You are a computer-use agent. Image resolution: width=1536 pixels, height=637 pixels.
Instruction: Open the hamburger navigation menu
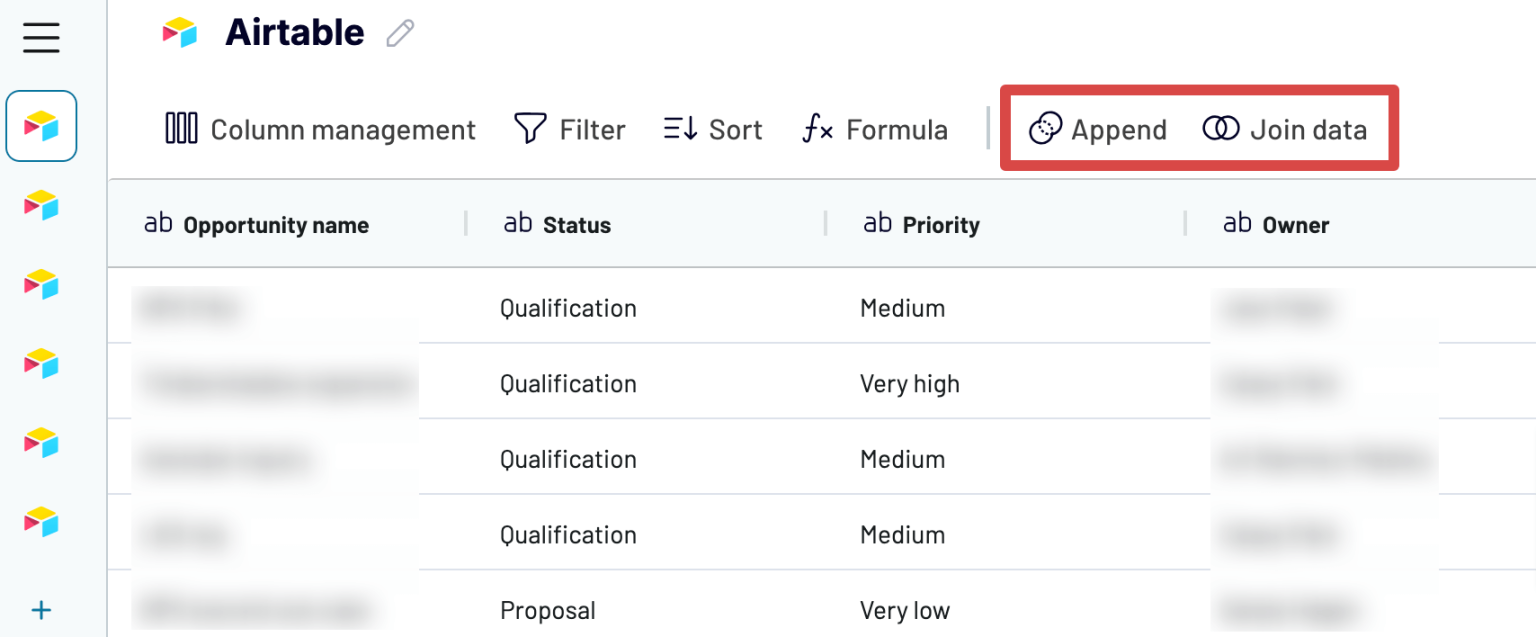pyautogui.click(x=41, y=38)
